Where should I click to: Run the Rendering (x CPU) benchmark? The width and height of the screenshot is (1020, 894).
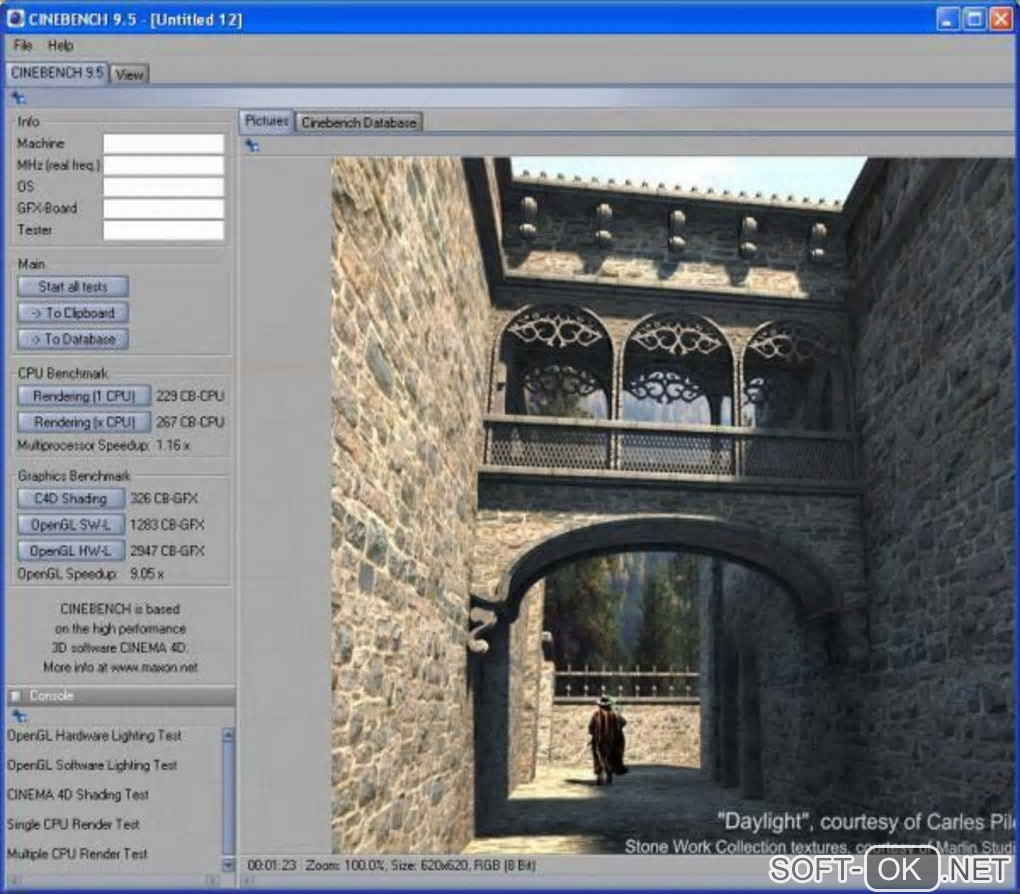point(84,422)
